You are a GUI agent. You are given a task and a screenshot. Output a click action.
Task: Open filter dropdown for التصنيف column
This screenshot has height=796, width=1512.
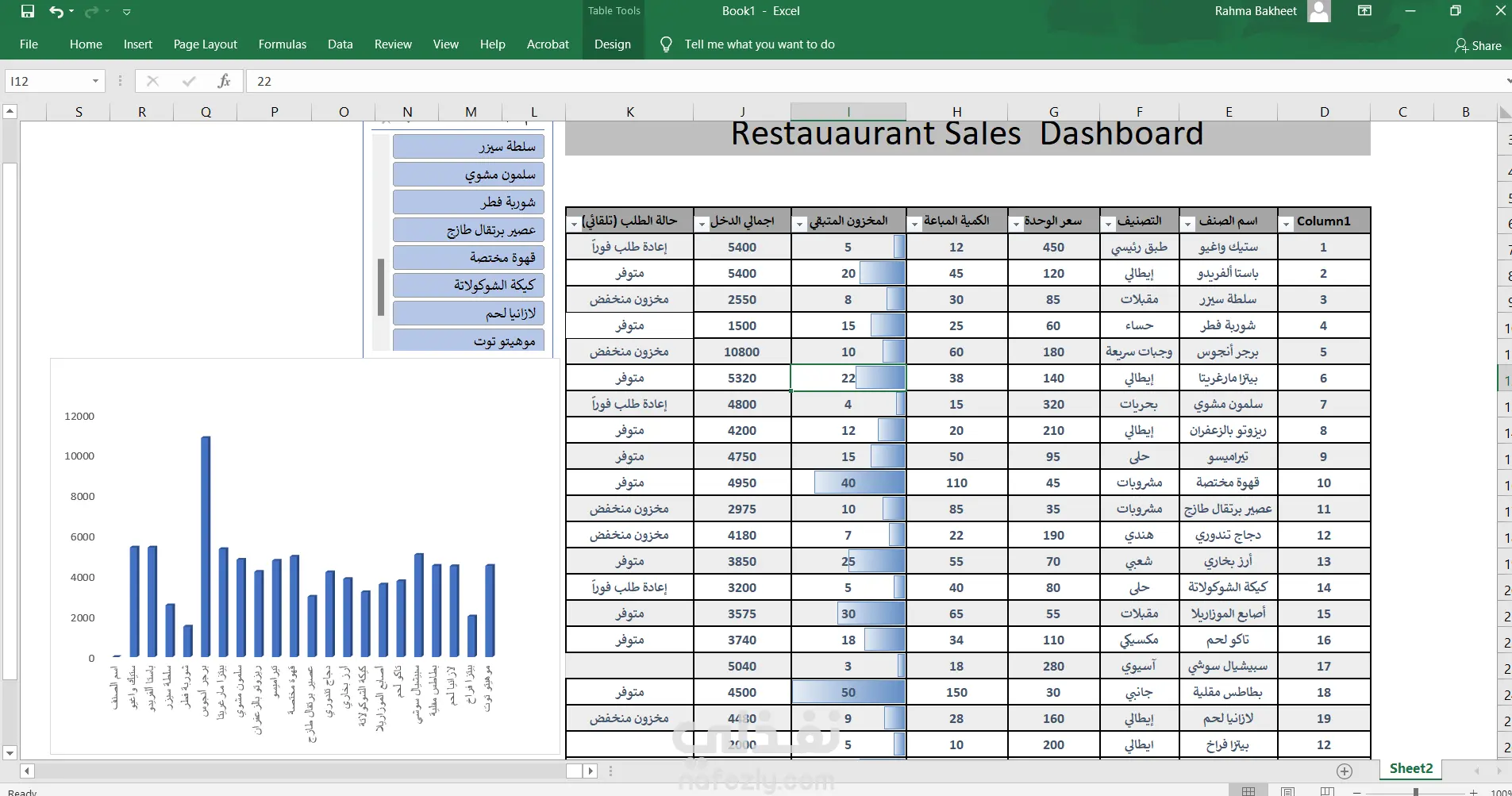pos(1108,225)
